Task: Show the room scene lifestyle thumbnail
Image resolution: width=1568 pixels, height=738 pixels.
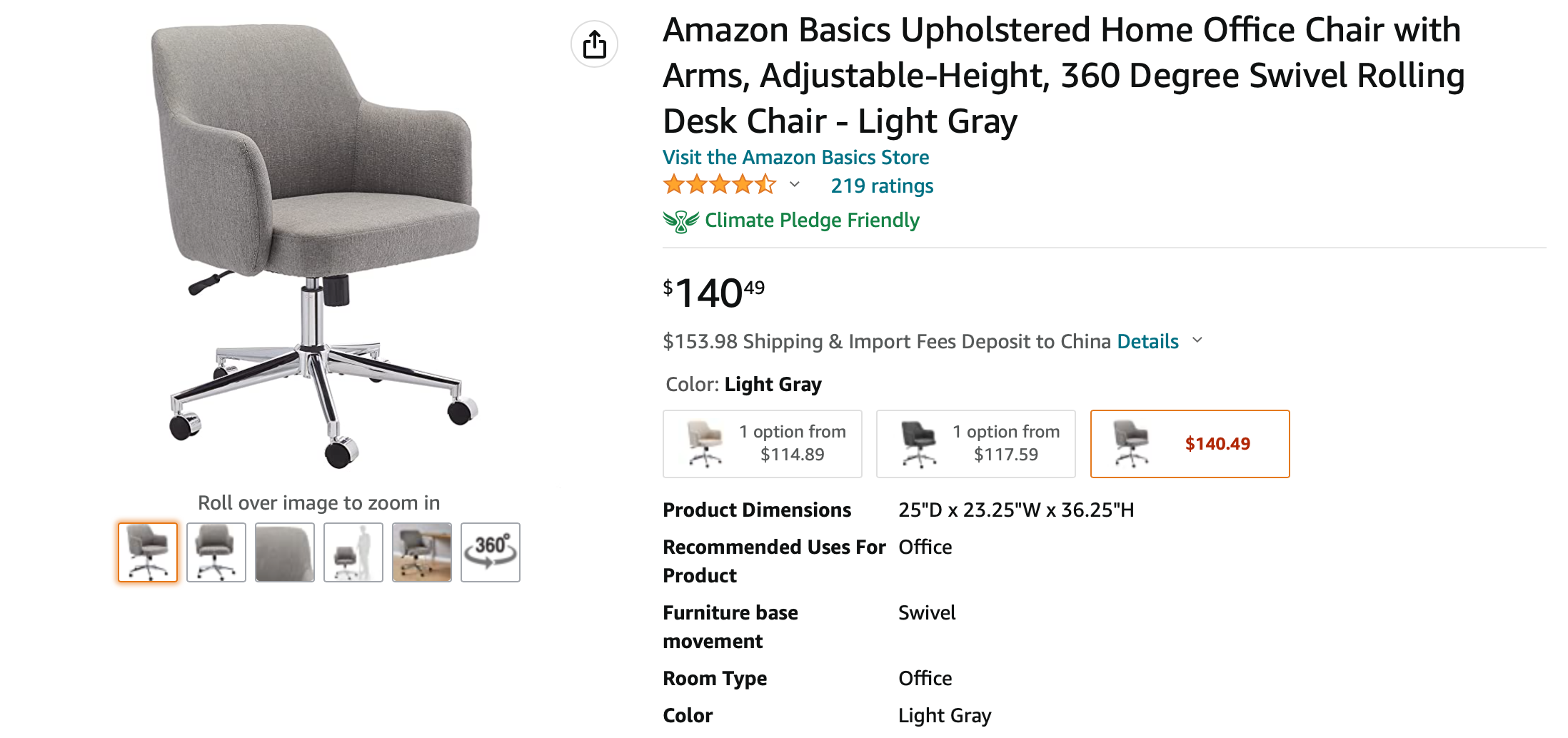Action: 422,552
